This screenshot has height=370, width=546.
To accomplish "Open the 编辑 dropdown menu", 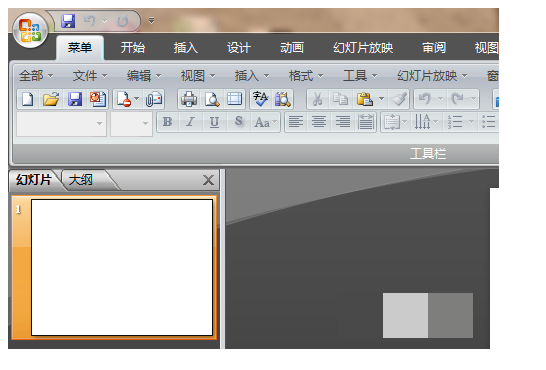I will click(144, 76).
